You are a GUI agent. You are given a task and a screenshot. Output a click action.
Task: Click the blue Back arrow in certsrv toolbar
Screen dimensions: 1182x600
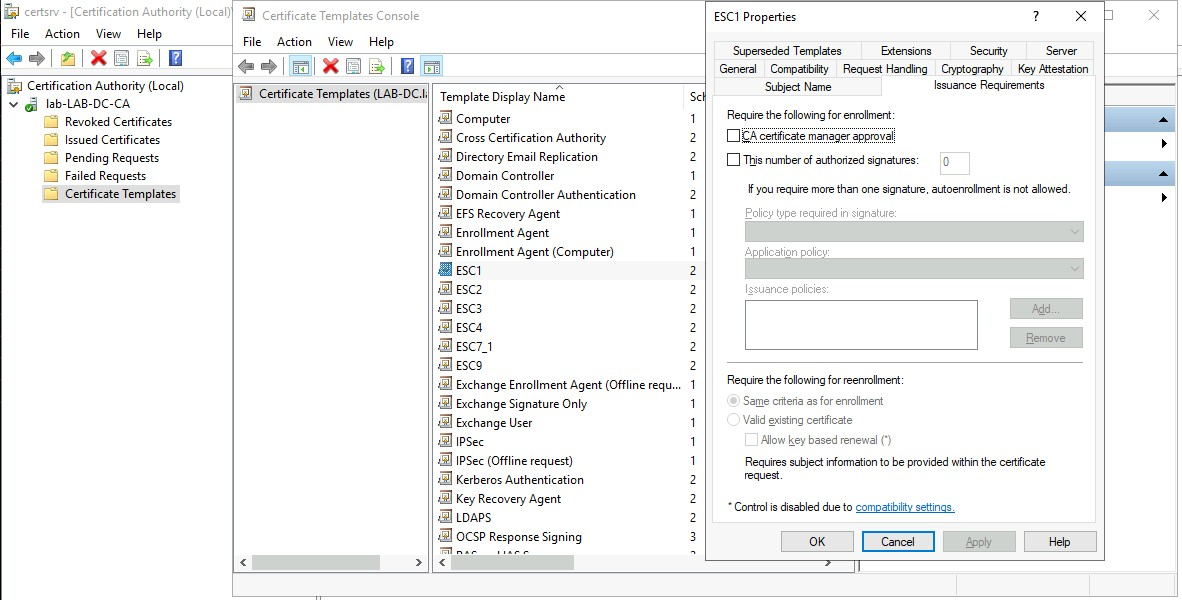click(x=14, y=59)
